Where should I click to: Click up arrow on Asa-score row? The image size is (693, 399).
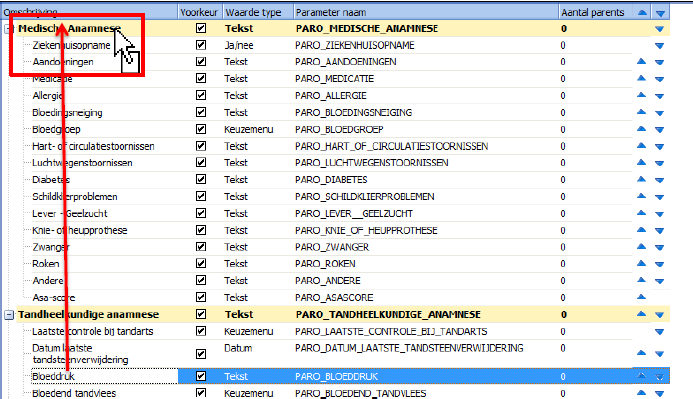641,297
